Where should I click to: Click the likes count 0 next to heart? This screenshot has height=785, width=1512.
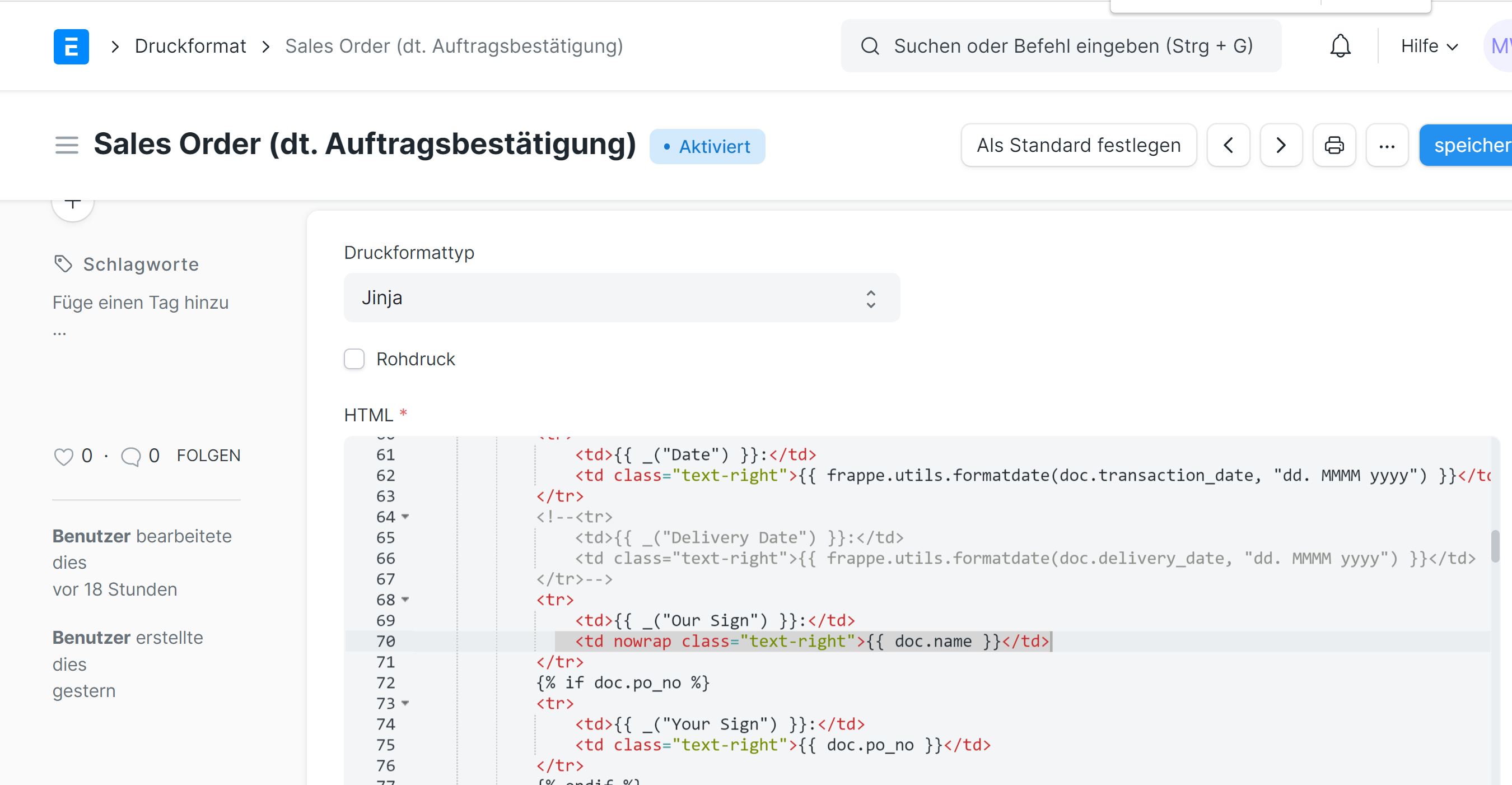(87, 456)
